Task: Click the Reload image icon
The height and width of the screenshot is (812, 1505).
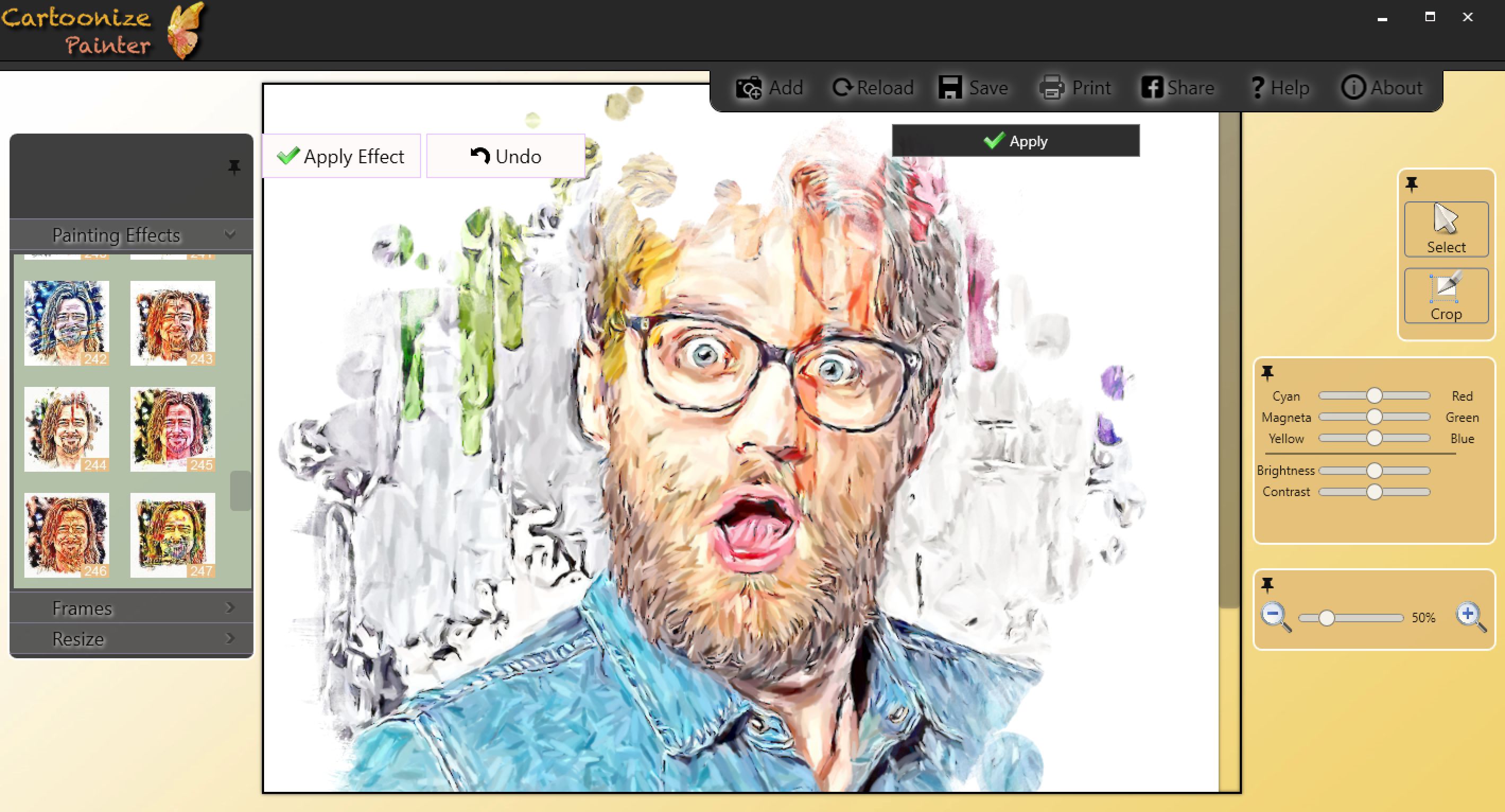Action: tap(843, 87)
